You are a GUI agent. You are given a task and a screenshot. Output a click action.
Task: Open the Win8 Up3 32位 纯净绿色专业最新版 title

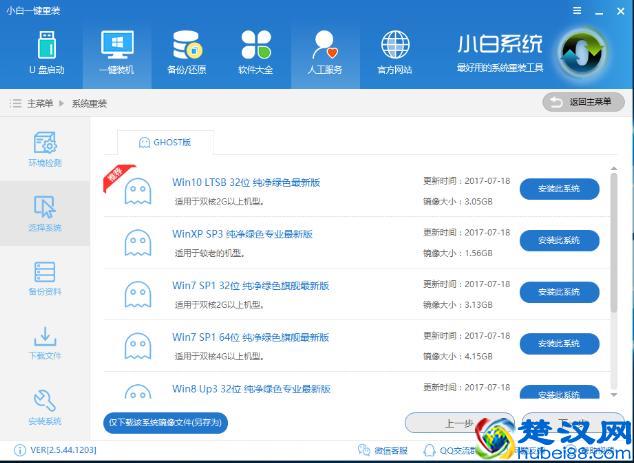tap(251, 389)
